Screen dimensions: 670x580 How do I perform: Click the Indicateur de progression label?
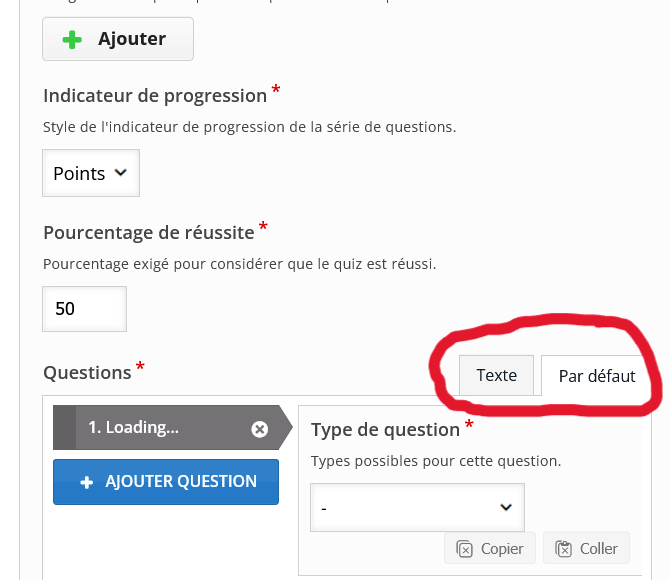(155, 96)
